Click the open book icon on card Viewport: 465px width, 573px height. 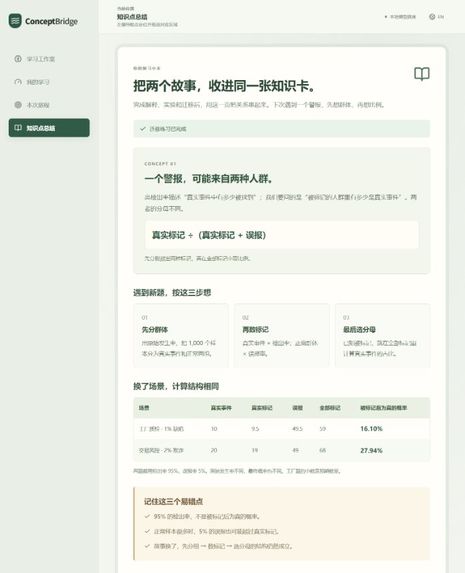click(x=421, y=74)
